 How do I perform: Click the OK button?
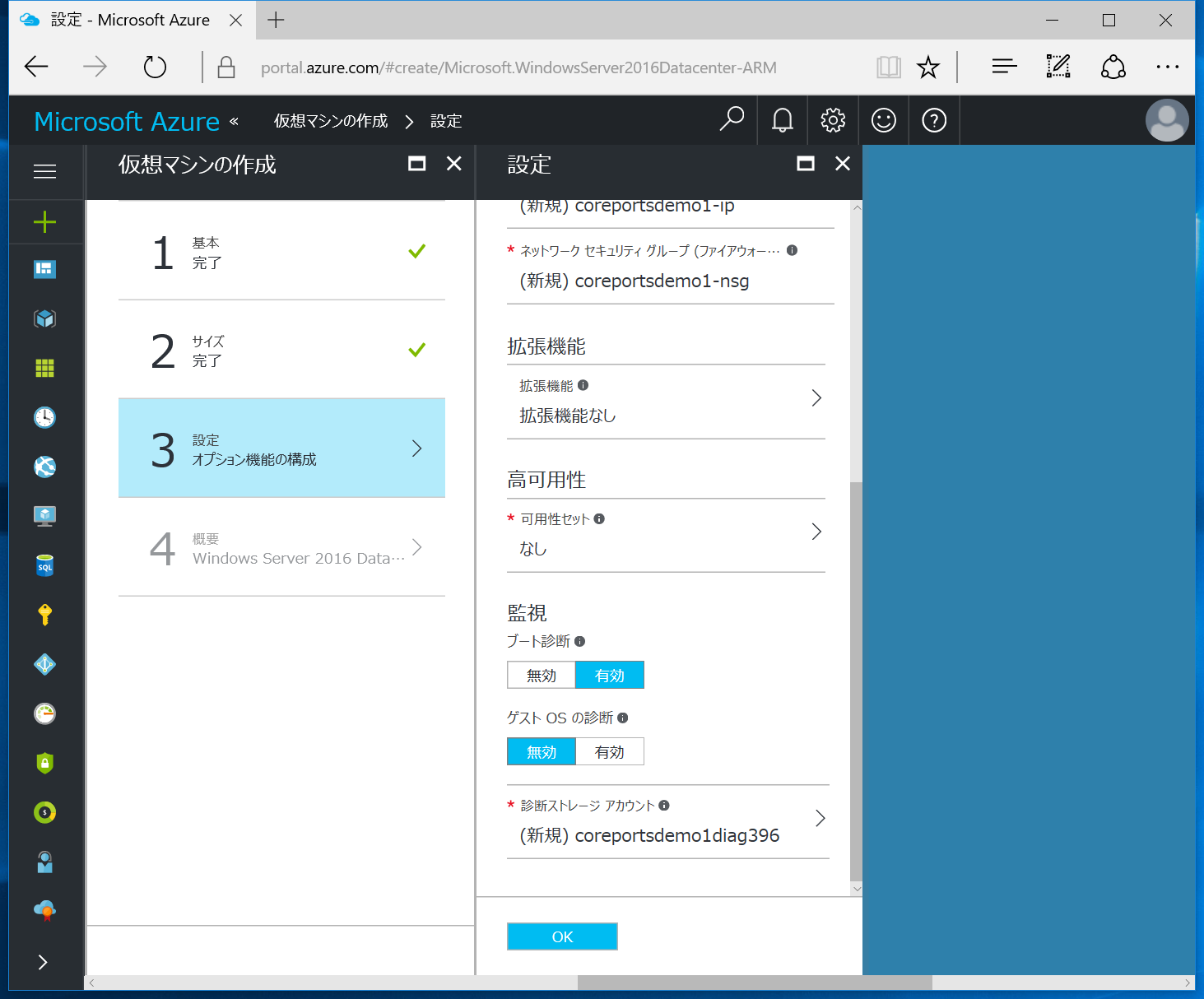pyautogui.click(x=562, y=936)
